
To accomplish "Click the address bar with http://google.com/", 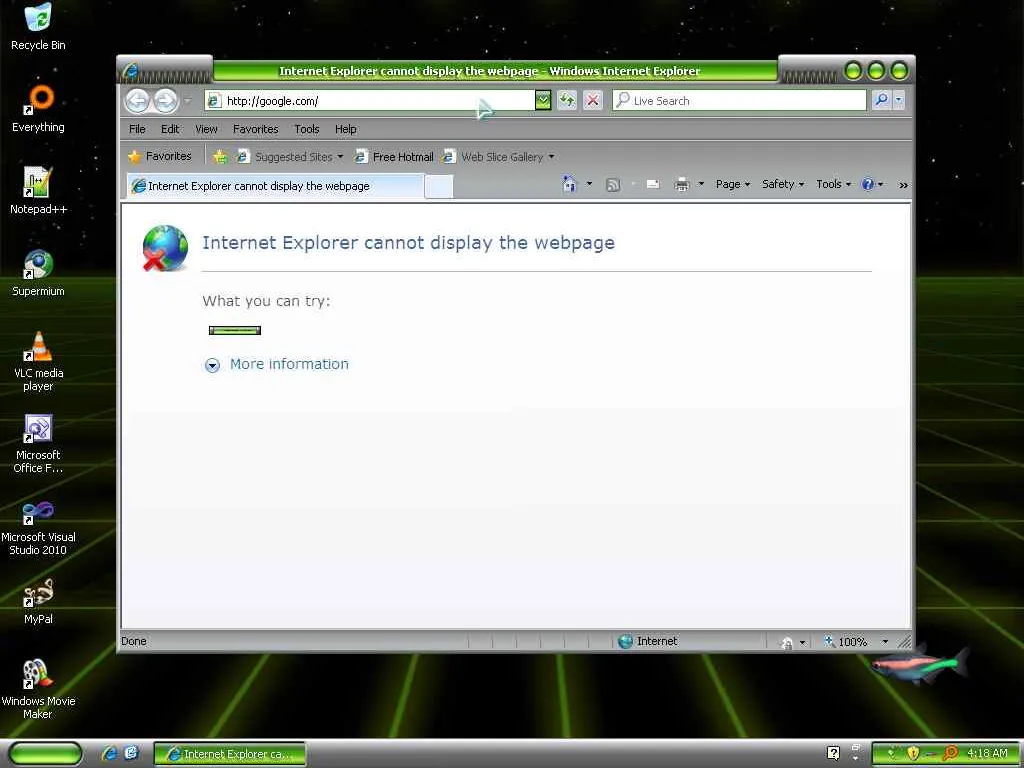I will pyautogui.click(x=370, y=101).
